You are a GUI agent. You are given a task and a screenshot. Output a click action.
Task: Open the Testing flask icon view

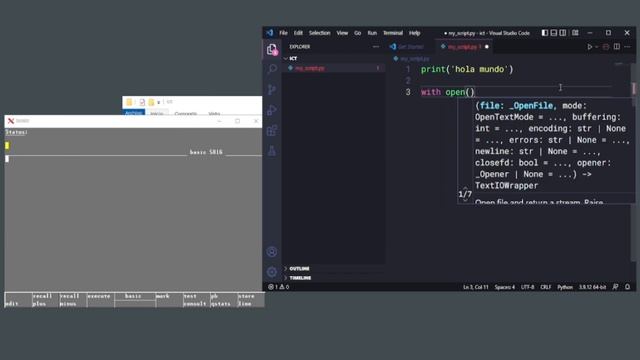click(x=272, y=151)
